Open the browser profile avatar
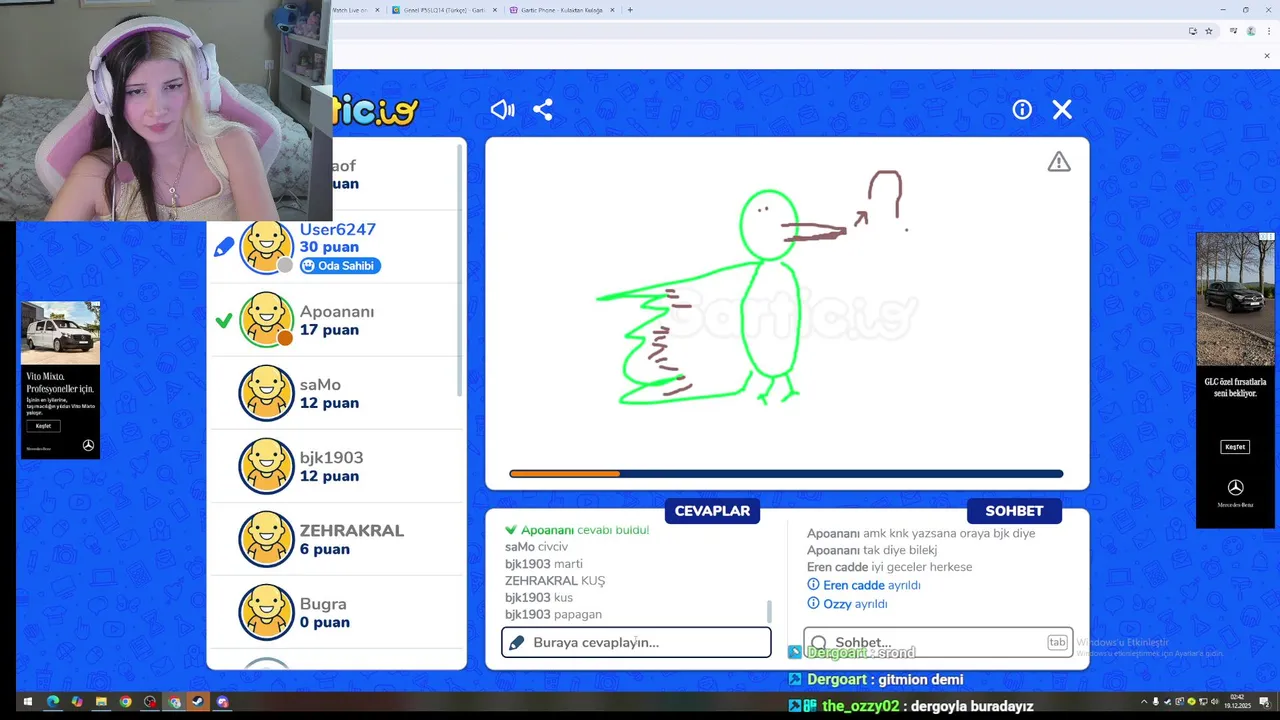This screenshot has height=720, width=1280. coord(1251,31)
